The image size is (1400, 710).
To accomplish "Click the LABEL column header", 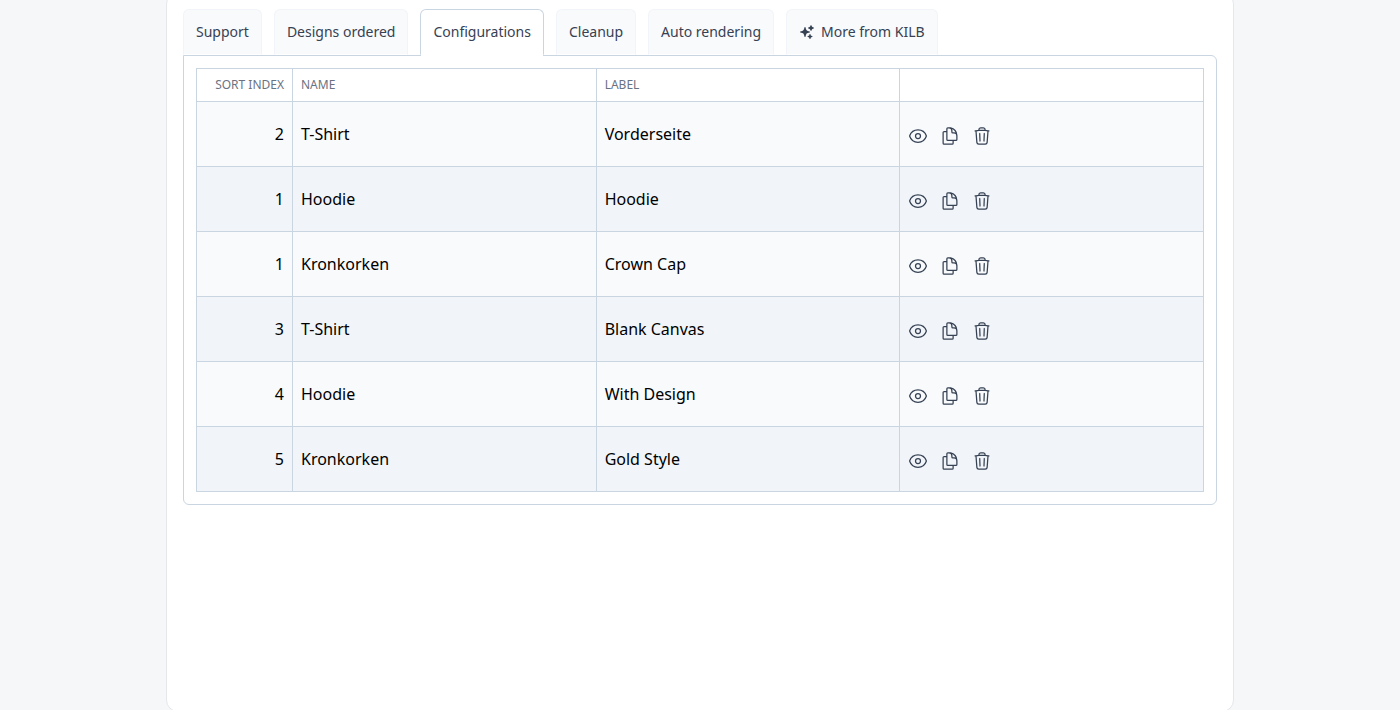I will pos(748,85).
